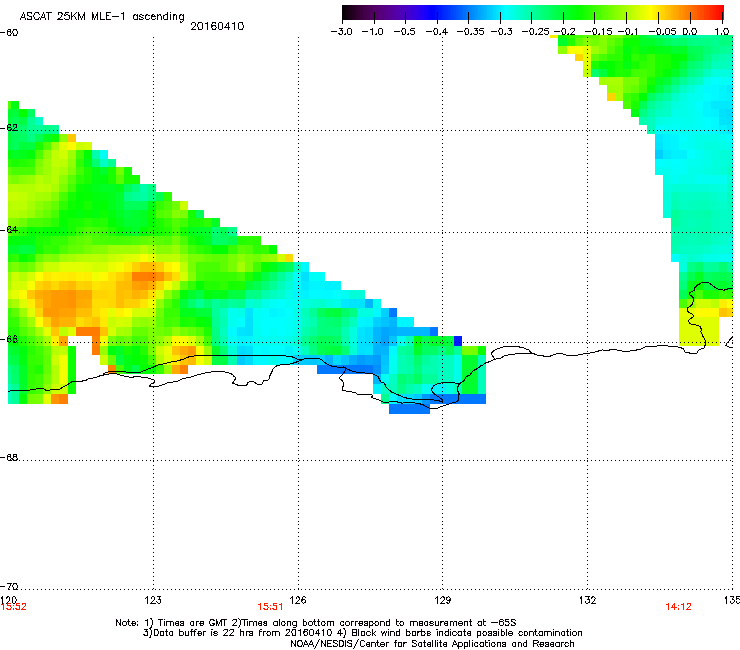Click the date label 20160410 in title

[217, 26]
